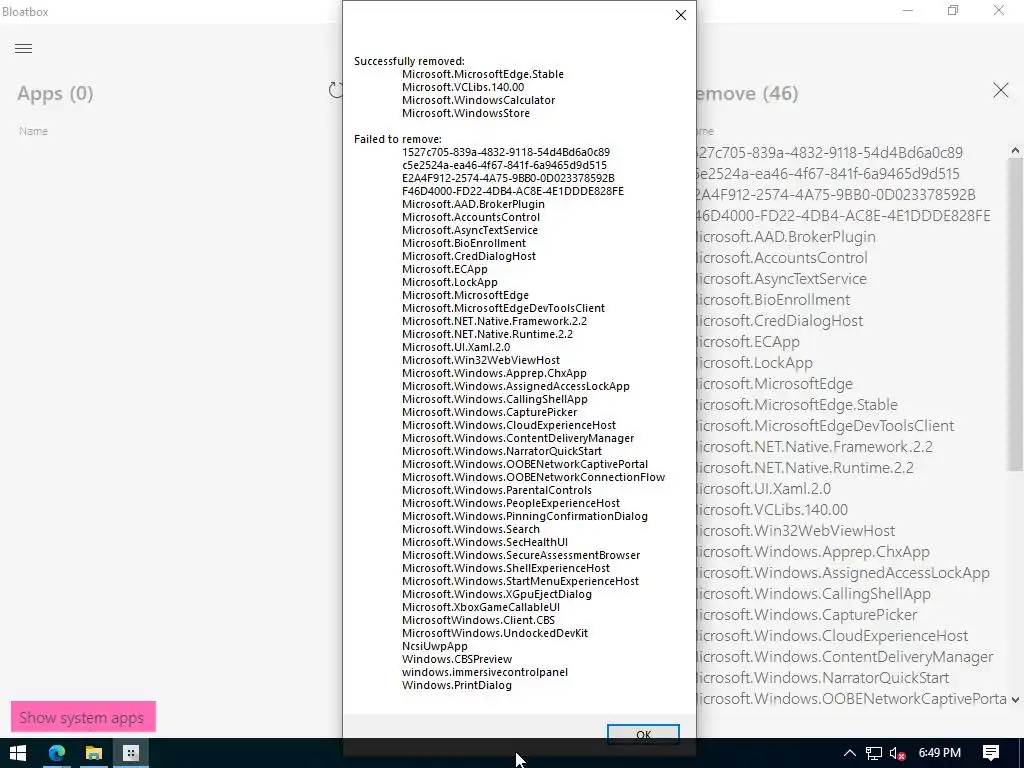Click the 6:49 PM clock
The image size is (1024, 768).
pyautogui.click(x=939, y=753)
